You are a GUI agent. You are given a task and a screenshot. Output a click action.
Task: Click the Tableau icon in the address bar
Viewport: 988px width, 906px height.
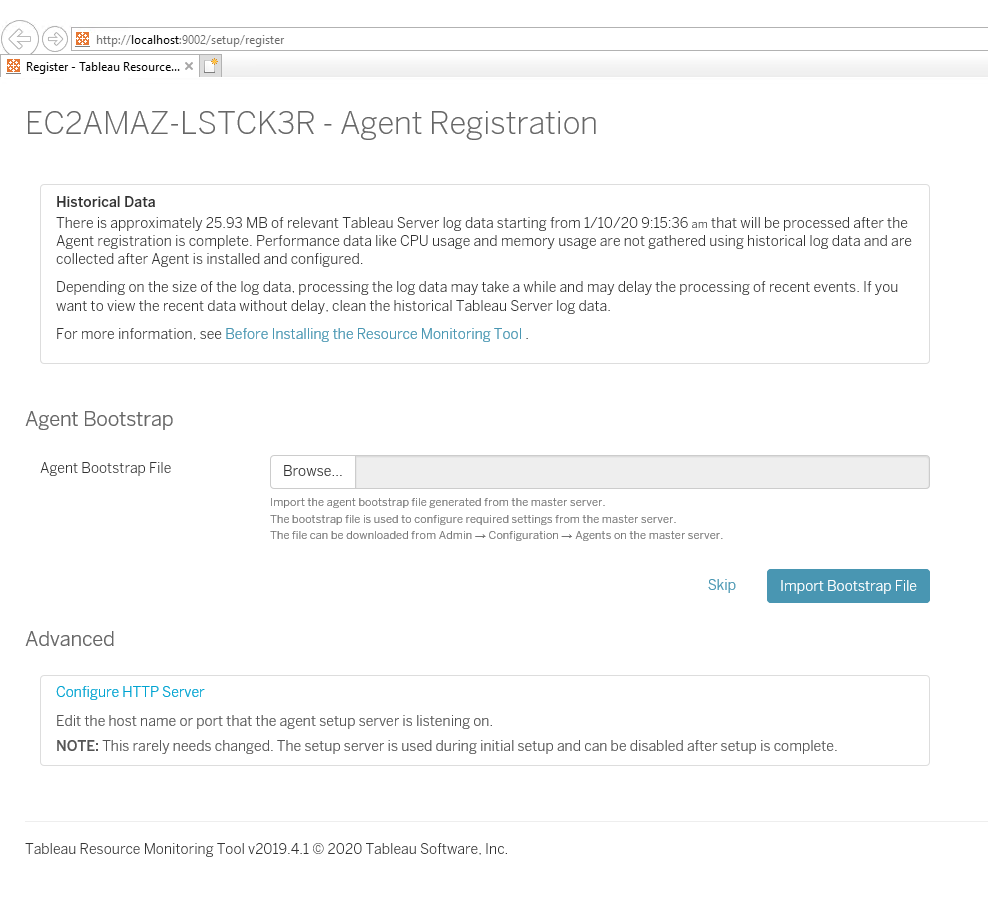pos(82,39)
